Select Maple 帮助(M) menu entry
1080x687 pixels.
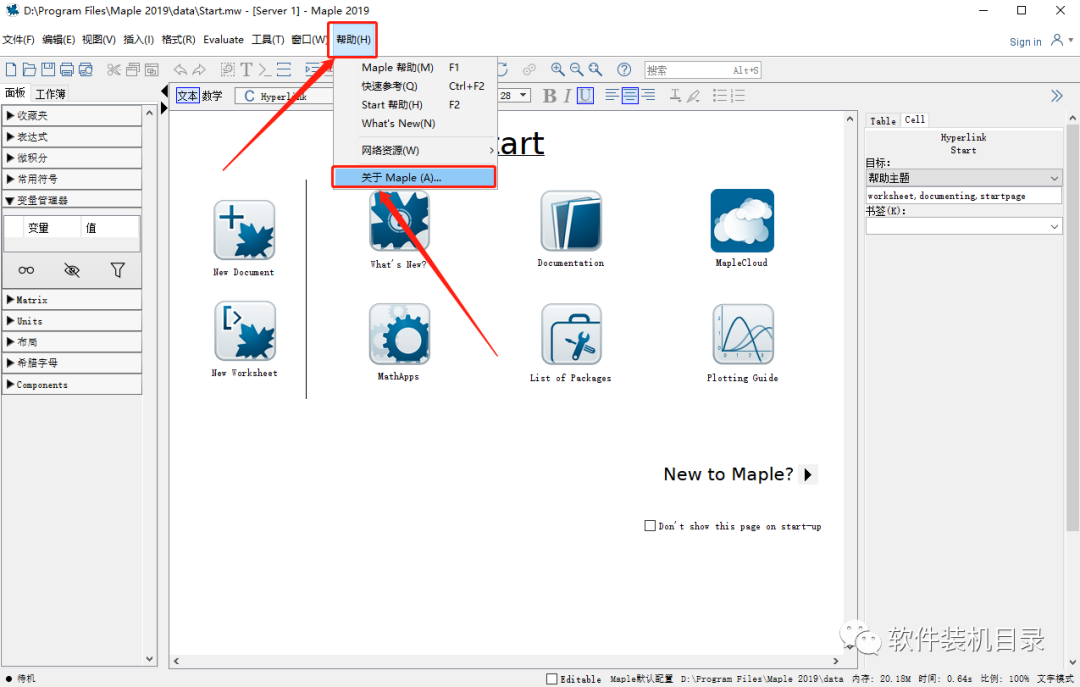click(x=414, y=68)
